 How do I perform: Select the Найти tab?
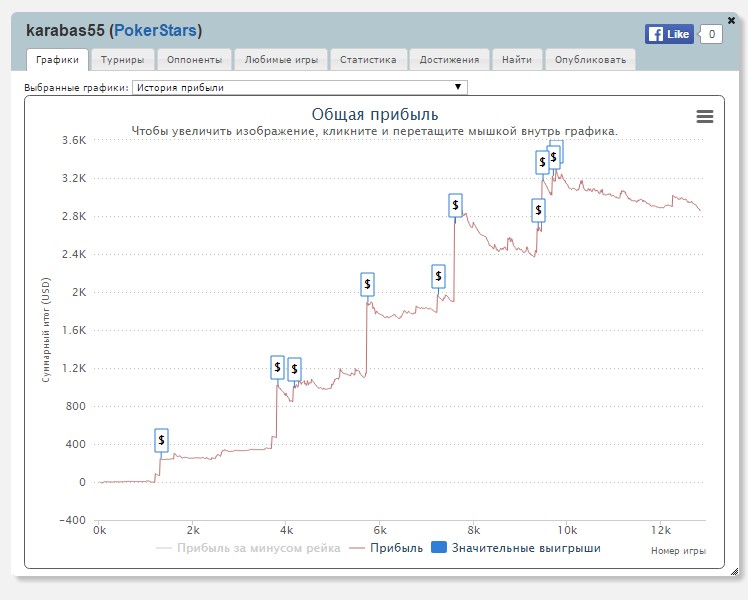pyautogui.click(x=517, y=60)
